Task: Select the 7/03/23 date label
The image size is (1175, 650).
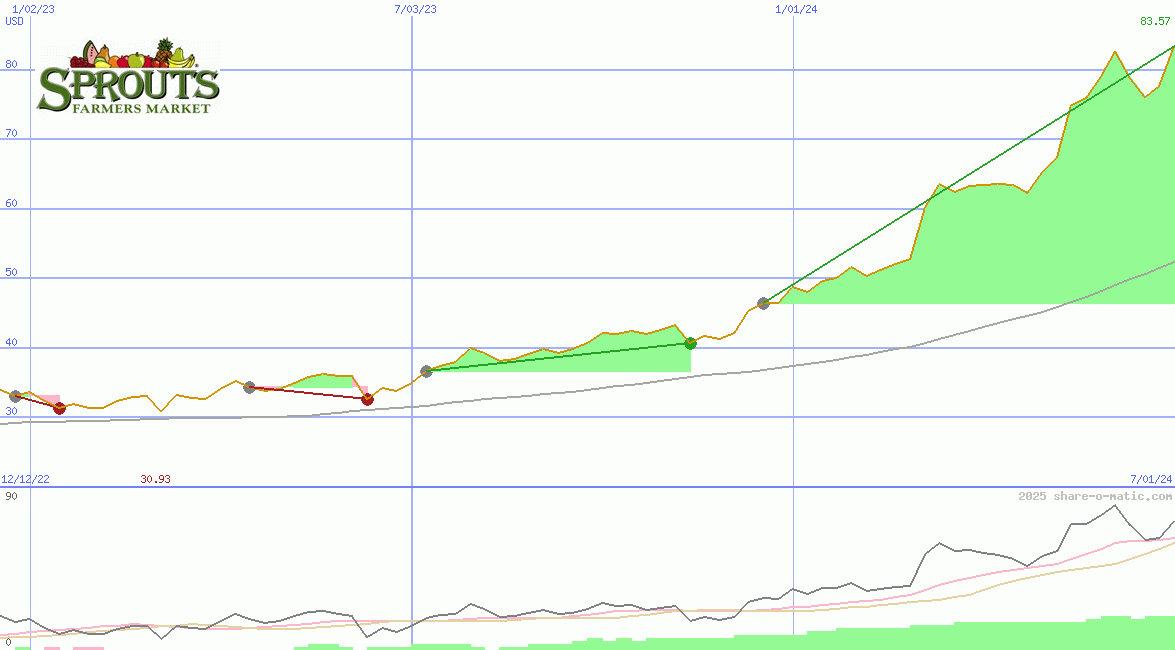Action: click(x=416, y=9)
